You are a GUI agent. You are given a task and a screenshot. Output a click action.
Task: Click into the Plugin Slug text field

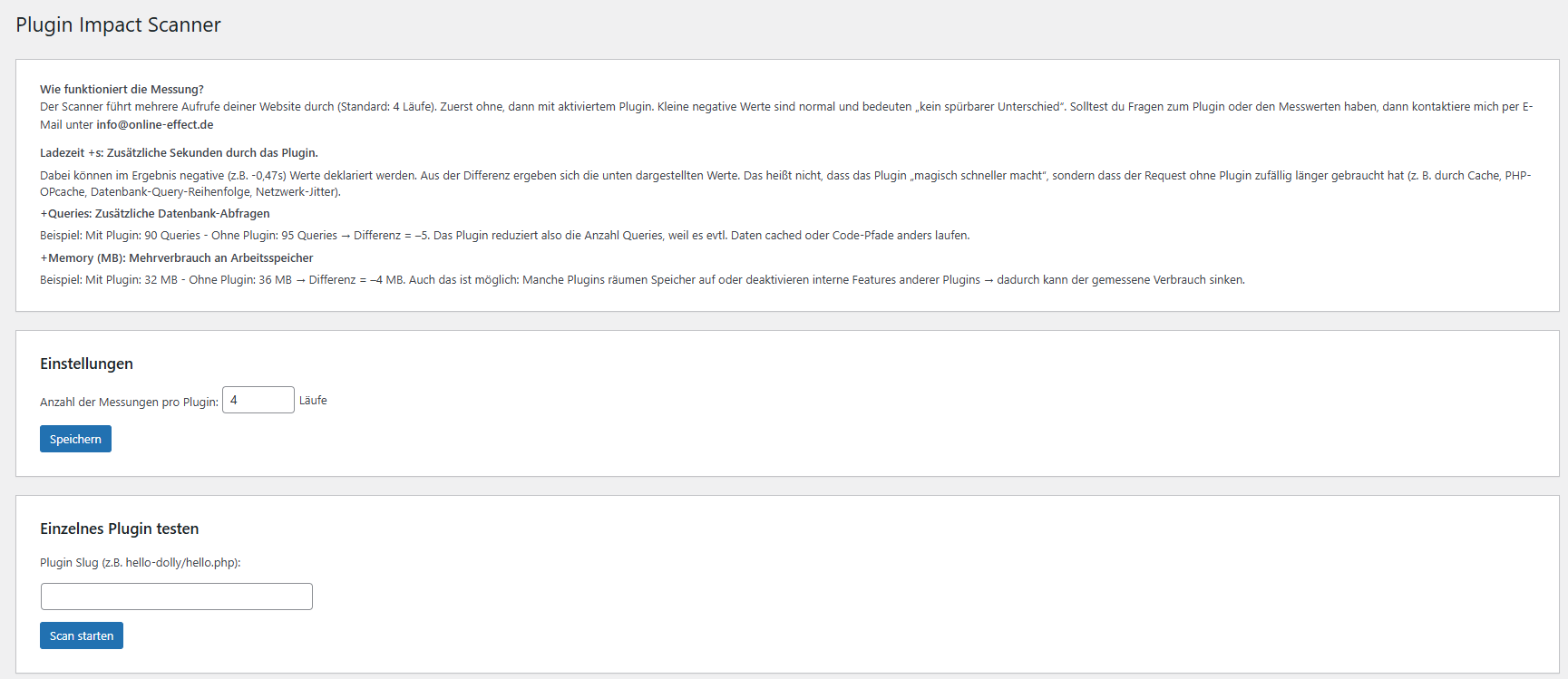click(x=177, y=597)
